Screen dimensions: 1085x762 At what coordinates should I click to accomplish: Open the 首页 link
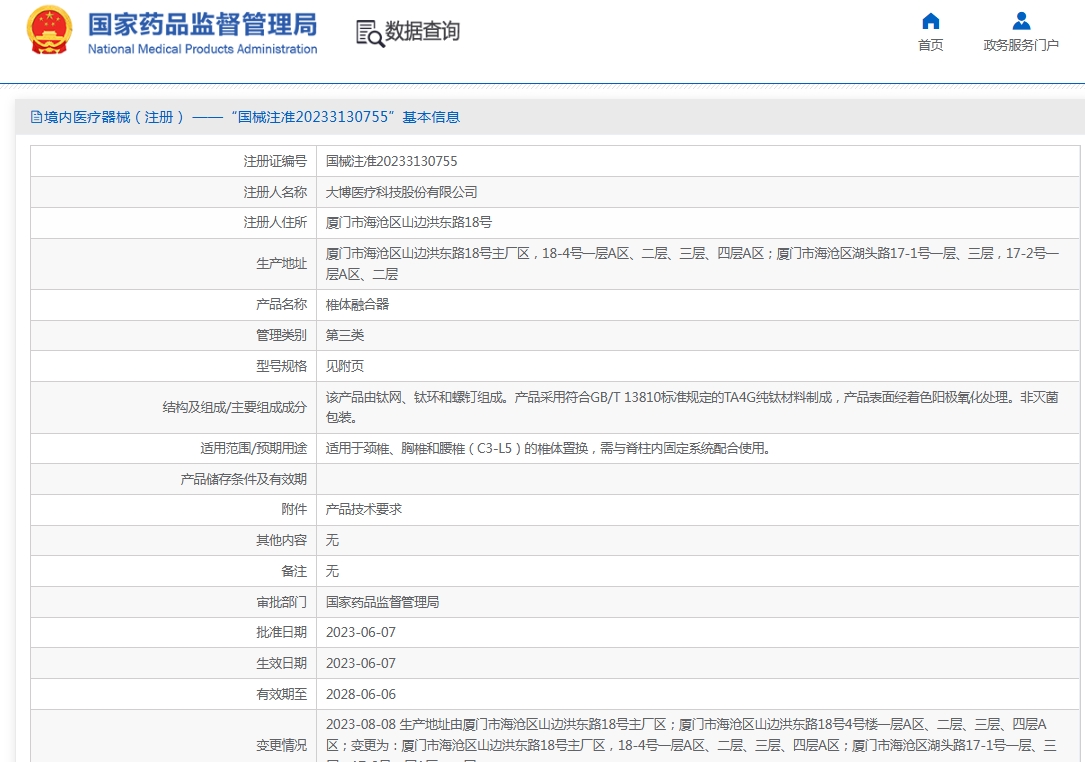(x=931, y=45)
